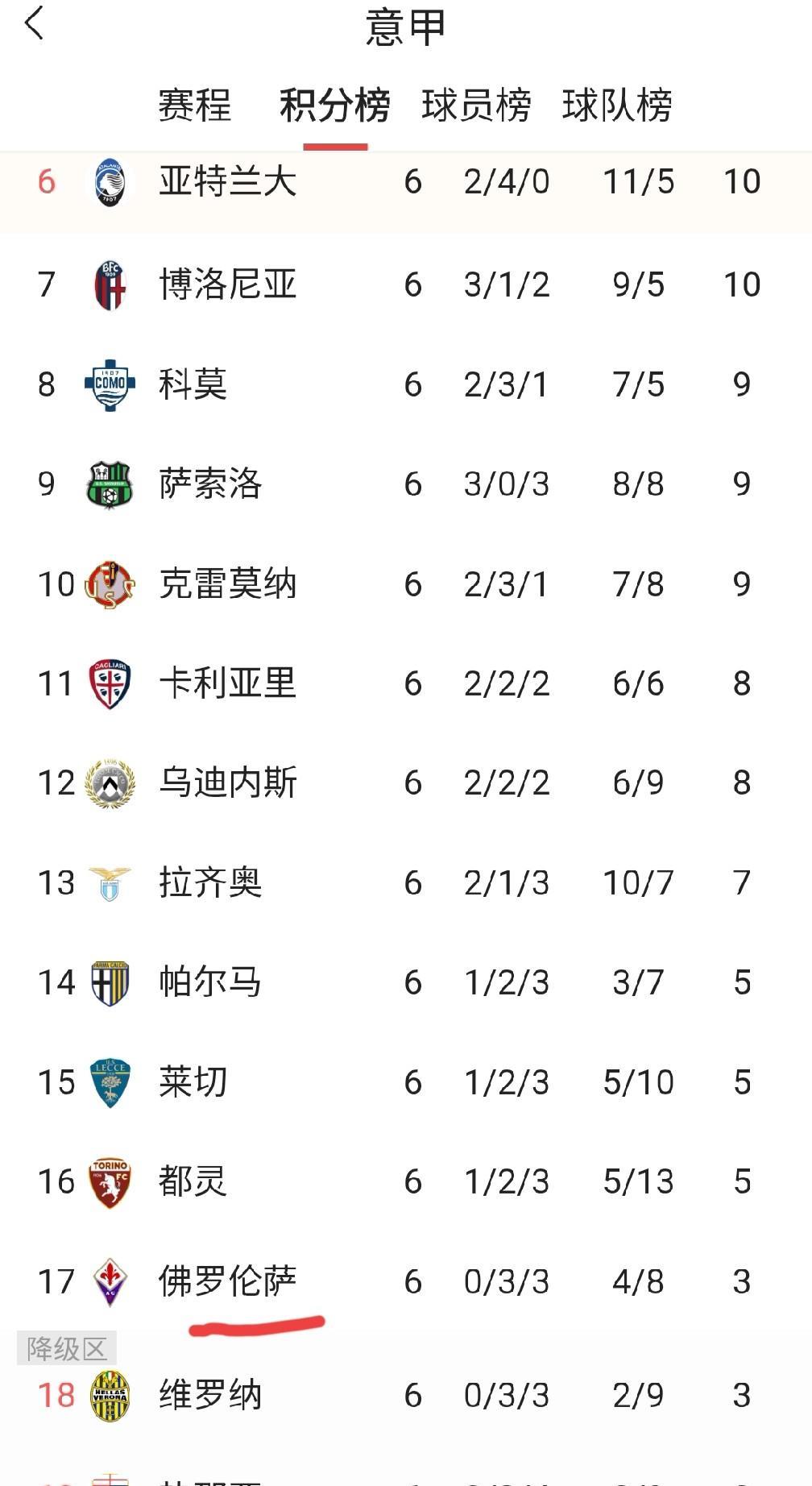Tap the Parma club crest
812x1486 pixels.
click(x=110, y=983)
